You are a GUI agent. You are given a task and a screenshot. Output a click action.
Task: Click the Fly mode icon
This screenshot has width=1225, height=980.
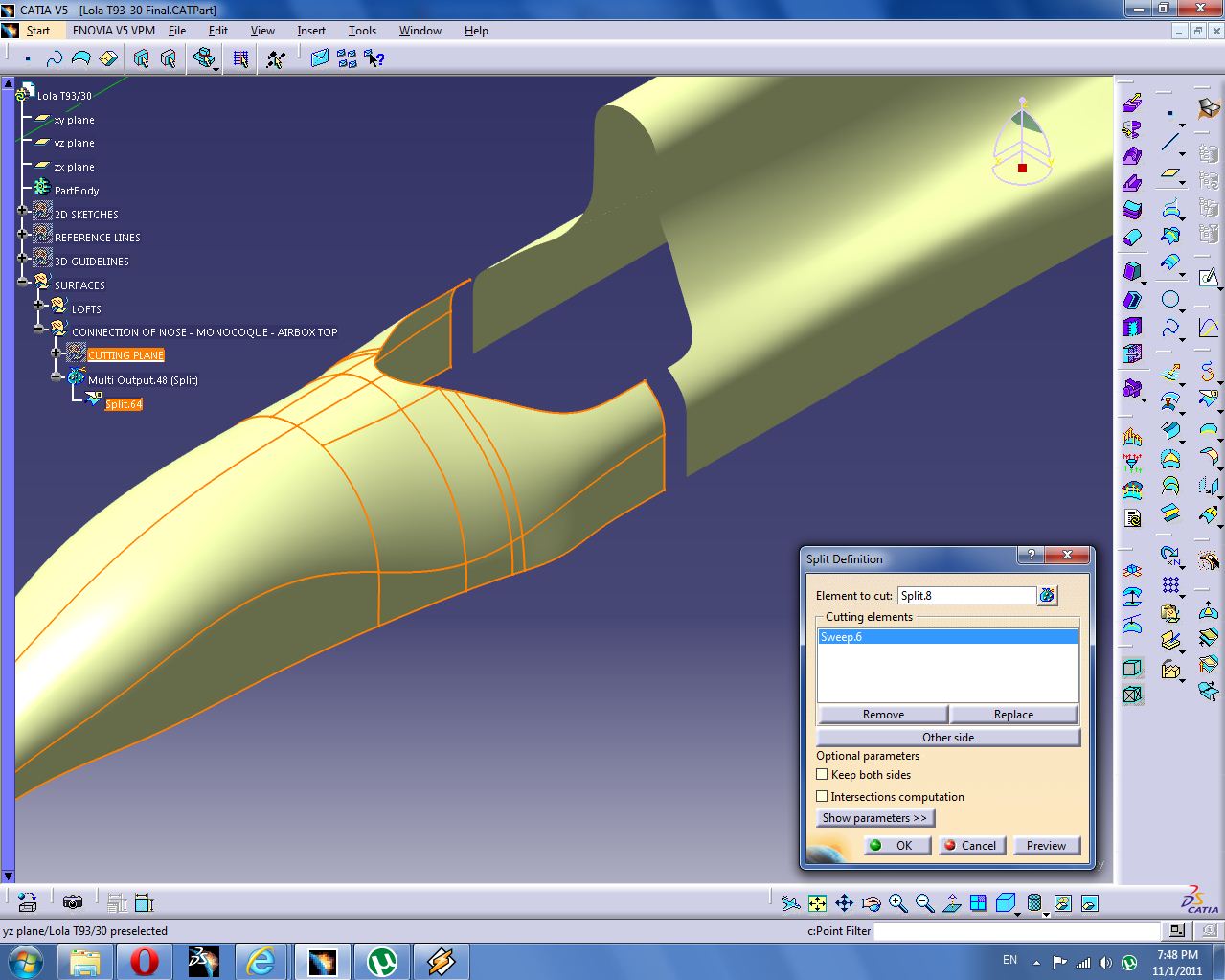click(790, 902)
